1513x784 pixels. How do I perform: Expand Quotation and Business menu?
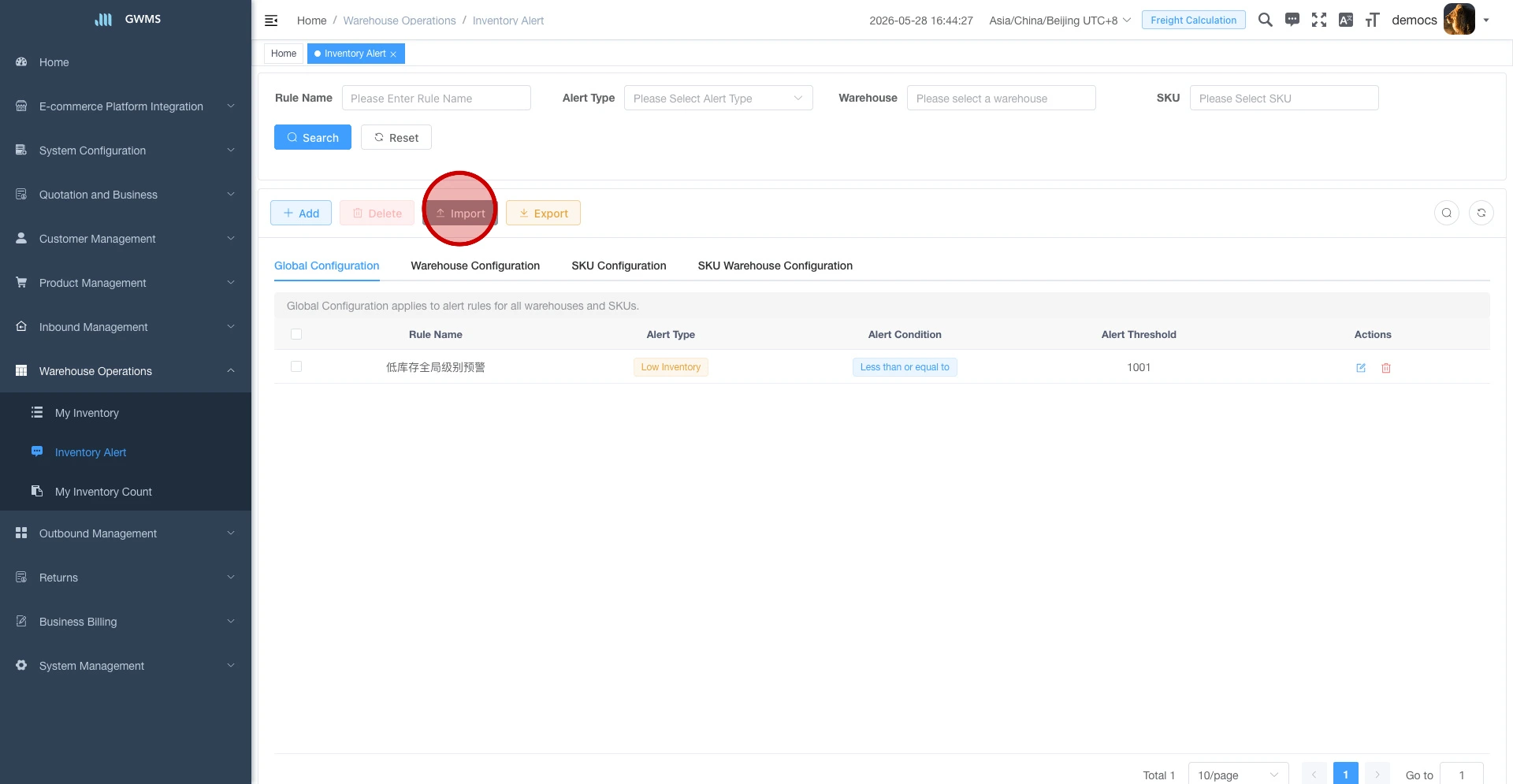pos(231,194)
